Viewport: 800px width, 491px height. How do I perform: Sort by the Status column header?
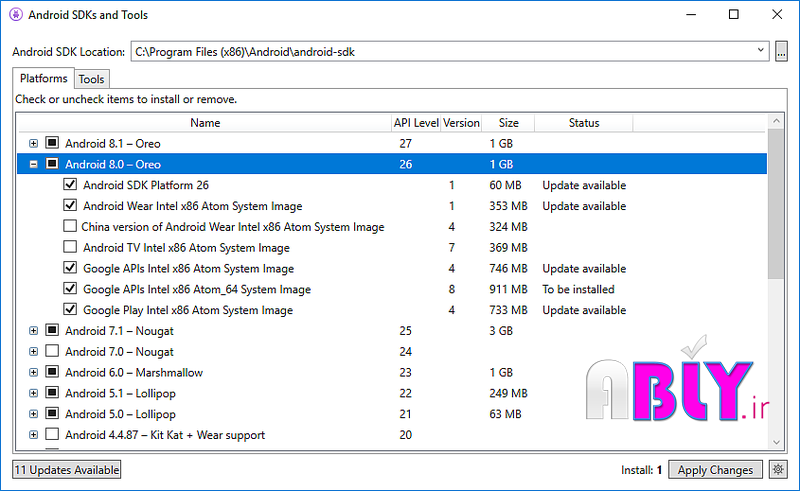pyautogui.click(x=584, y=123)
